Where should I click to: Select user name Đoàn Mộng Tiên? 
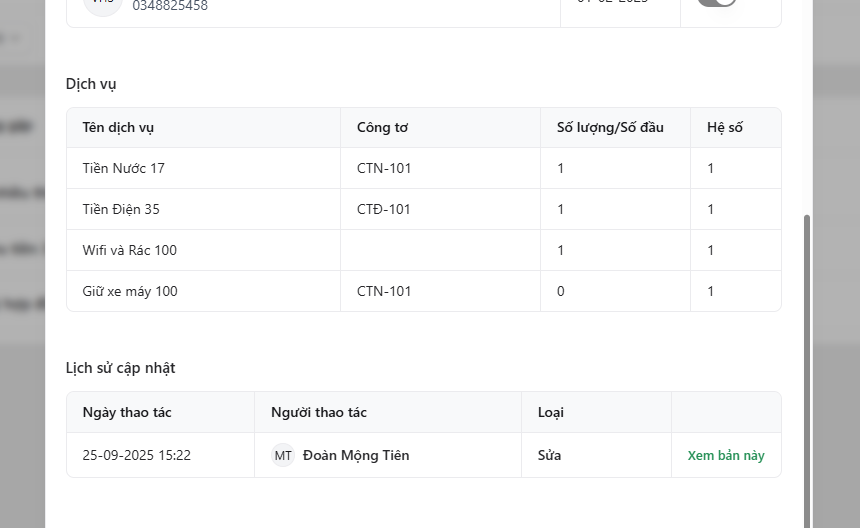coord(356,455)
